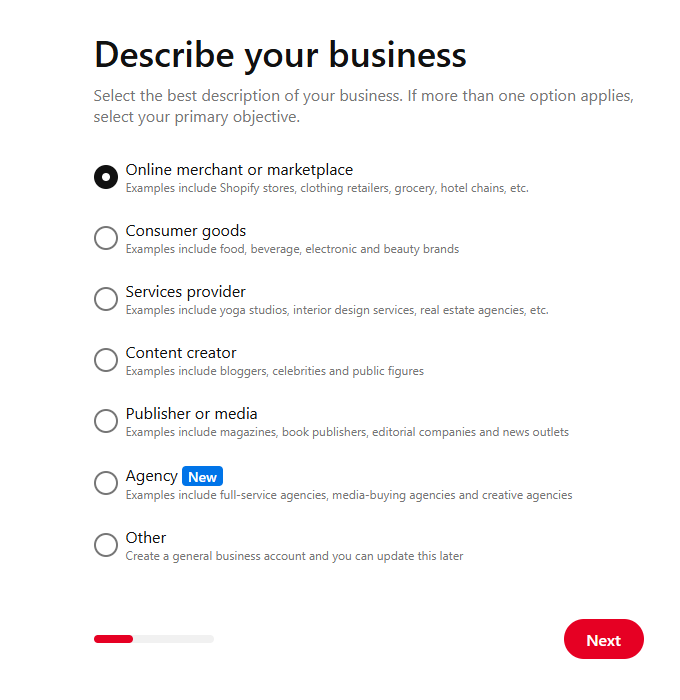The height and width of the screenshot is (700, 680).
Task: Choose the Publisher or media radio button
Action: (x=106, y=421)
